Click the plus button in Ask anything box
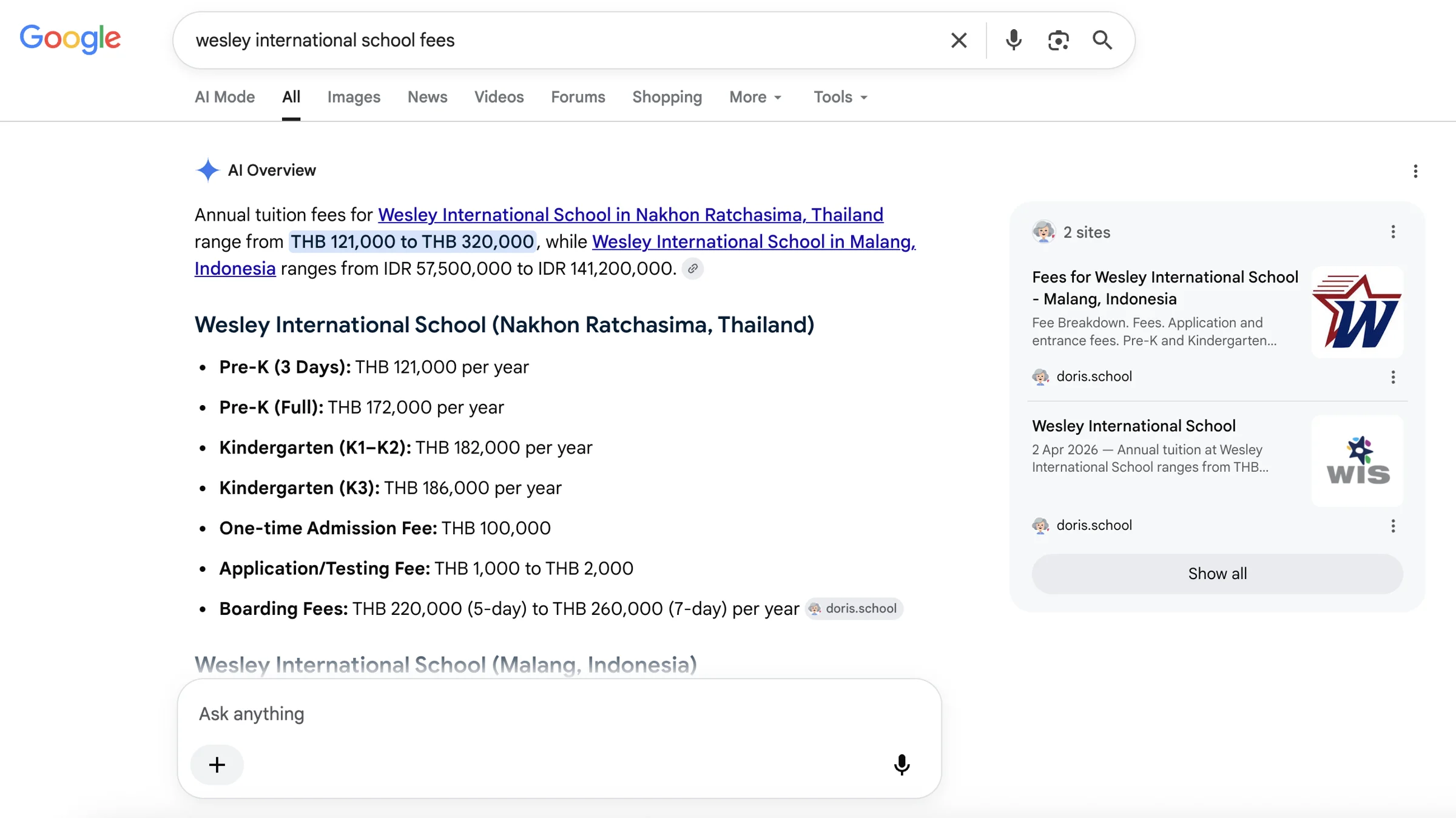This screenshot has height=818, width=1456. 217,765
